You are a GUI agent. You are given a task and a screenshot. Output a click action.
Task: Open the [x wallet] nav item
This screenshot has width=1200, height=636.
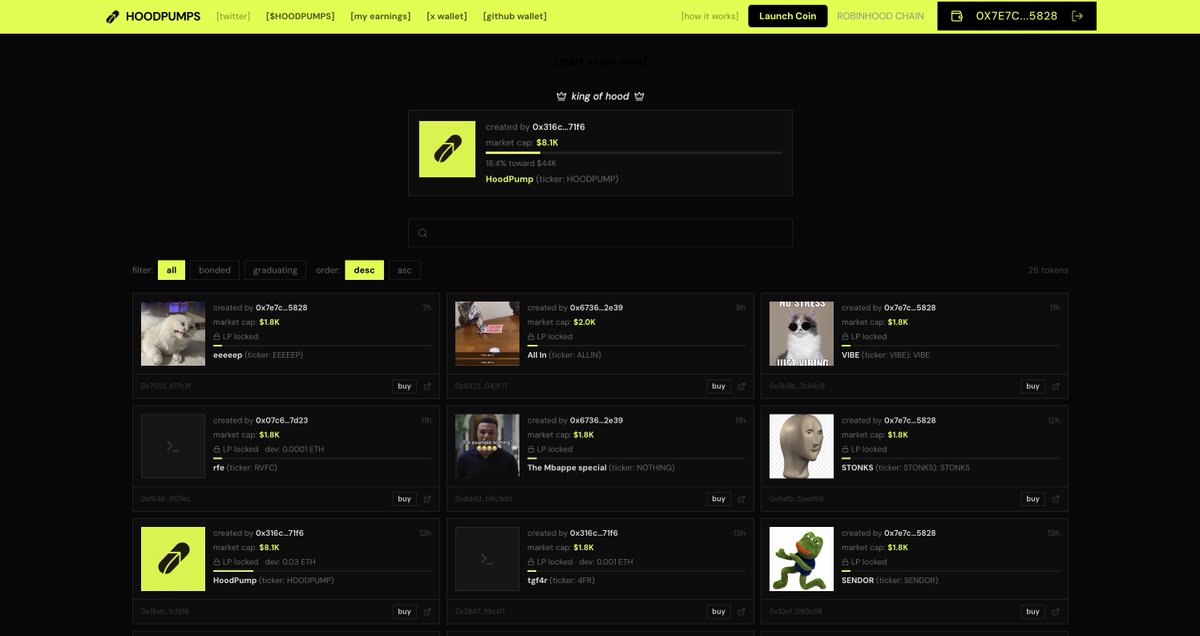coord(447,16)
